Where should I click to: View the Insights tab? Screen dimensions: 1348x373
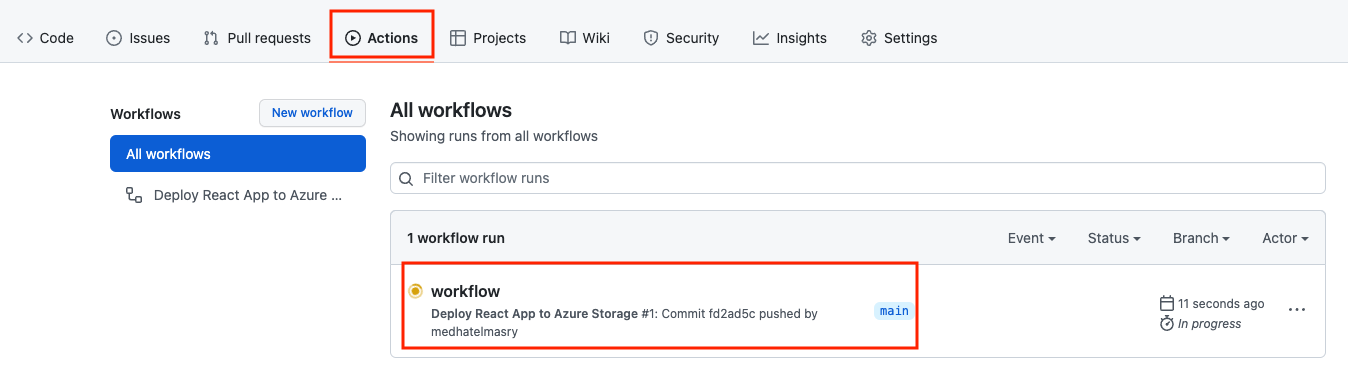[790, 38]
